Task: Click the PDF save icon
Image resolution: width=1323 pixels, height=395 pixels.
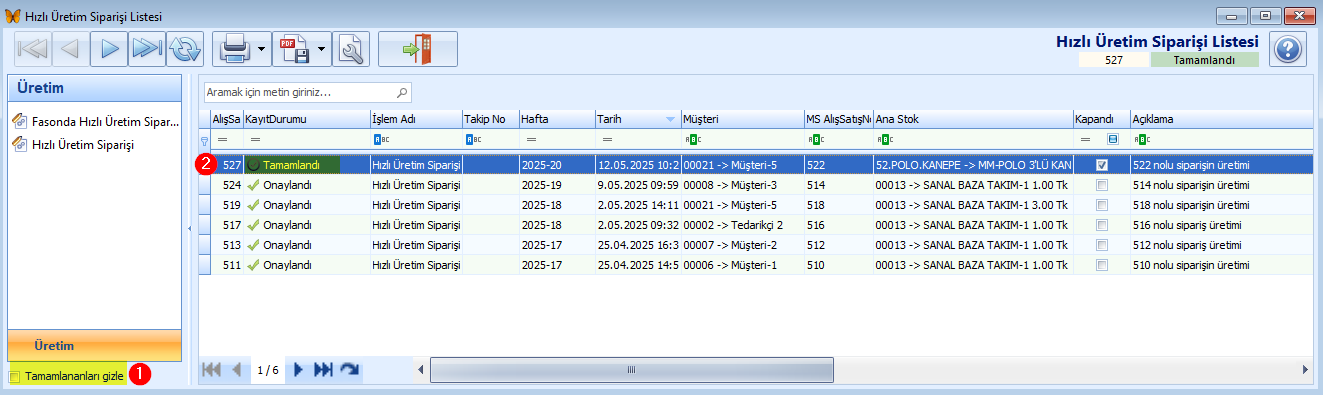Action: click(294, 48)
